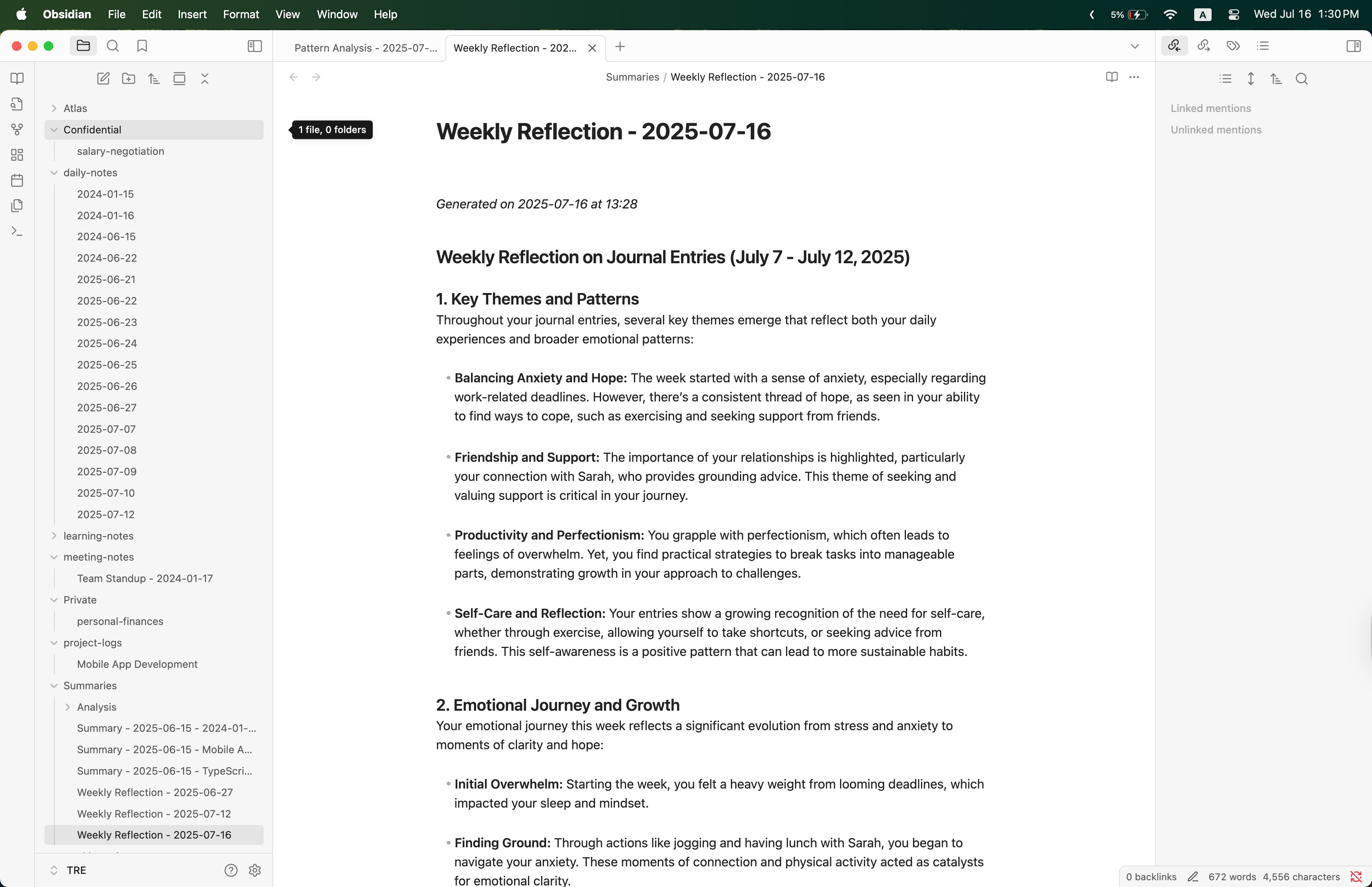
Task: Open the bookmarks panel icon
Action: (x=142, y=46)
